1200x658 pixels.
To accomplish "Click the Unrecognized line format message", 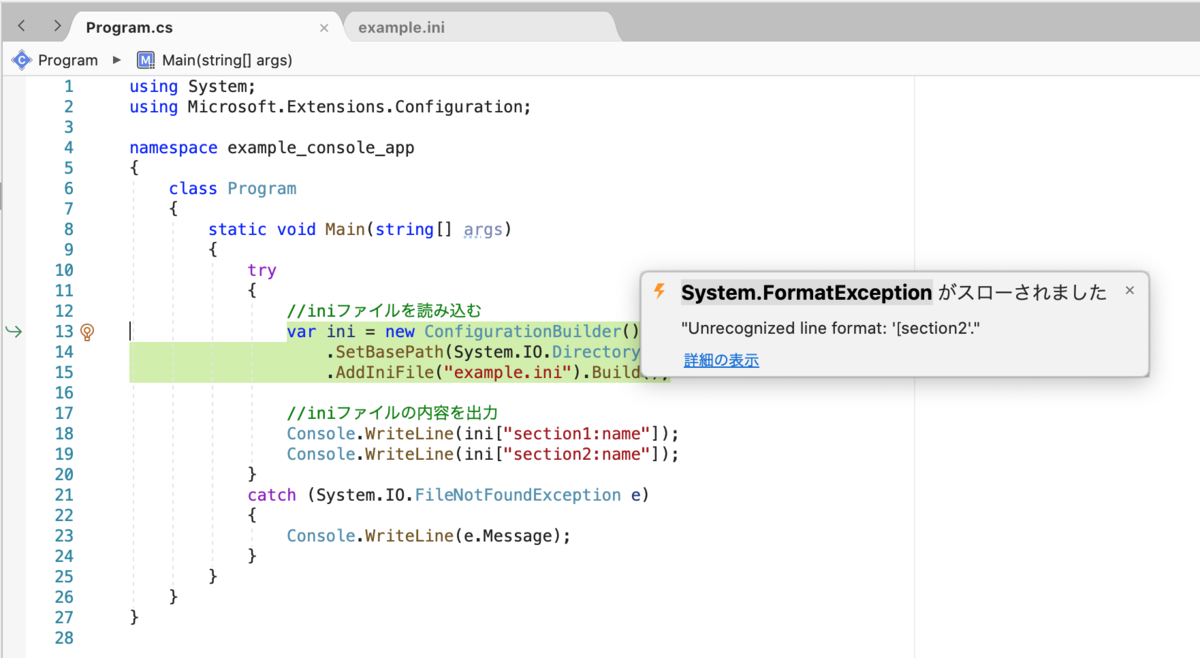I will (830, 329).
